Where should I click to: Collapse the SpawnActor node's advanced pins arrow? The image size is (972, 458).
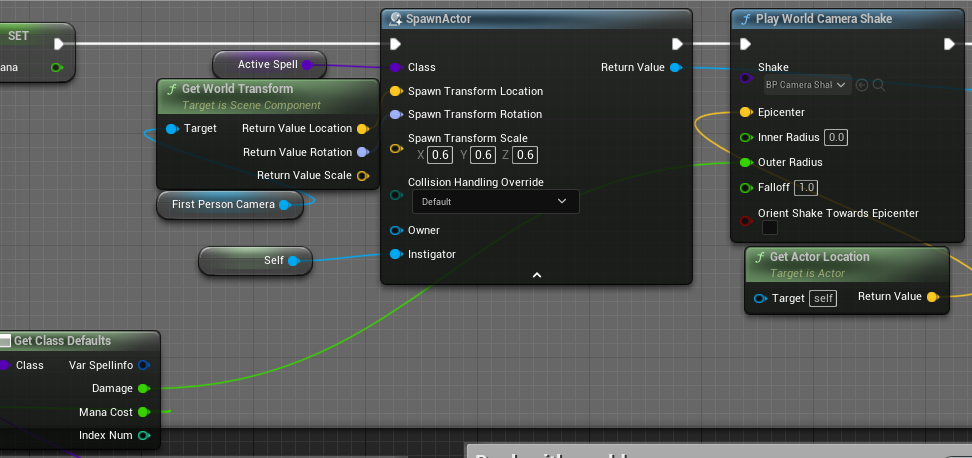click(536, 275)
